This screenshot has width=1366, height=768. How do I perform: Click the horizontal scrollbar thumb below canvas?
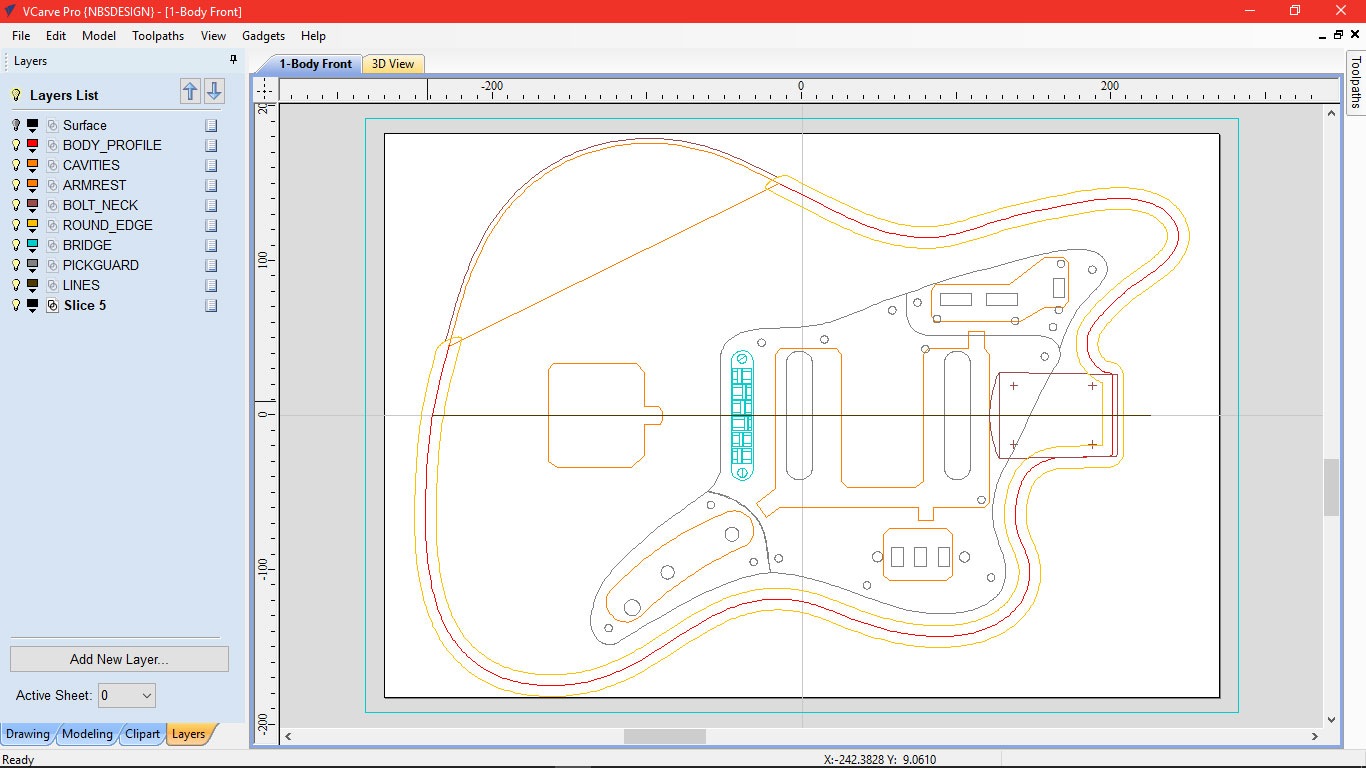665,737
